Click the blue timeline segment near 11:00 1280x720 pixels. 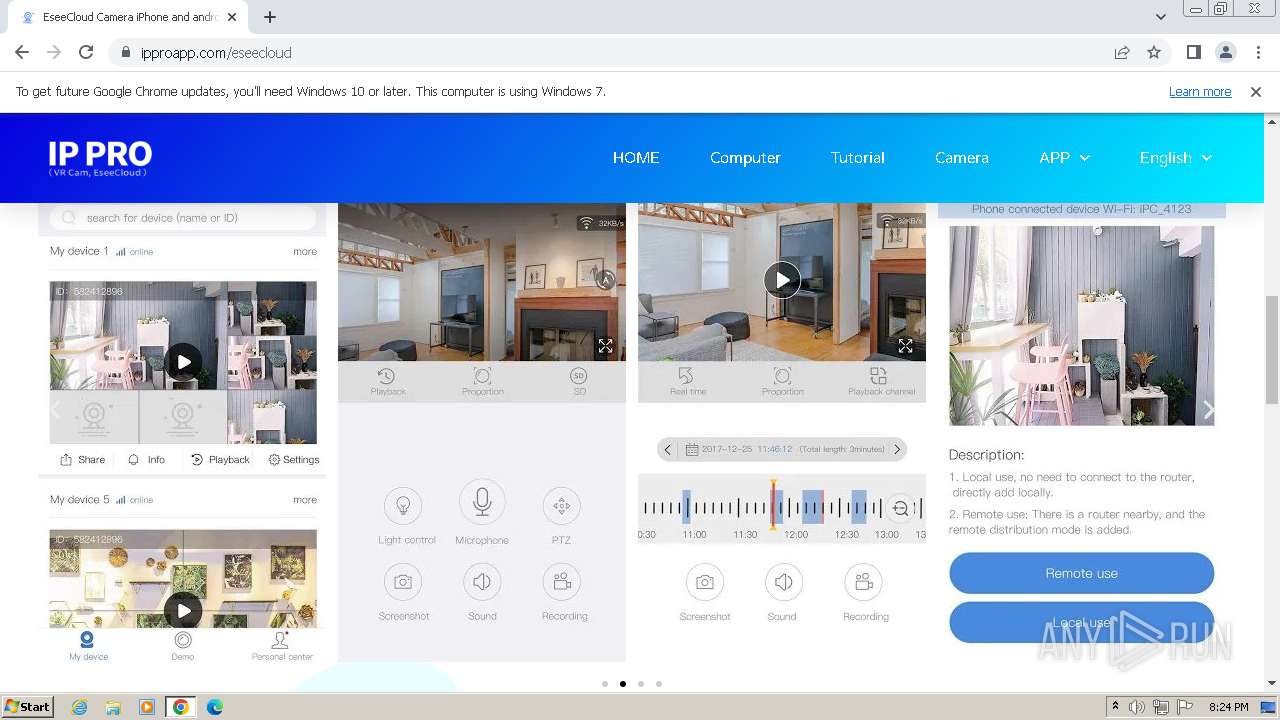(x=687, y=506)
